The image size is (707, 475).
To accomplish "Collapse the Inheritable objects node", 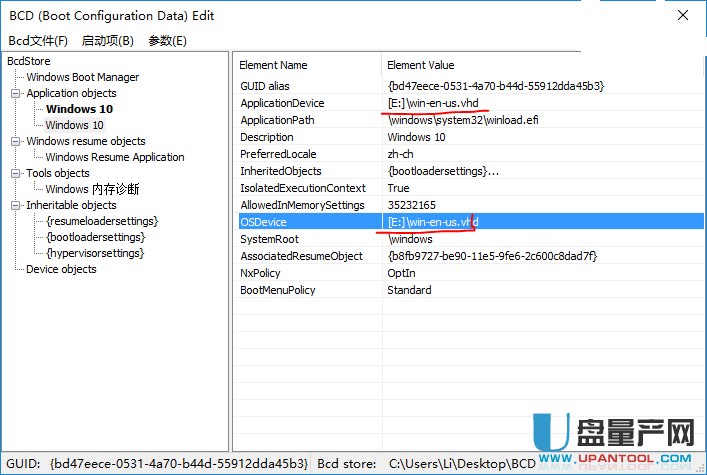I will click(x=16, y=205).
